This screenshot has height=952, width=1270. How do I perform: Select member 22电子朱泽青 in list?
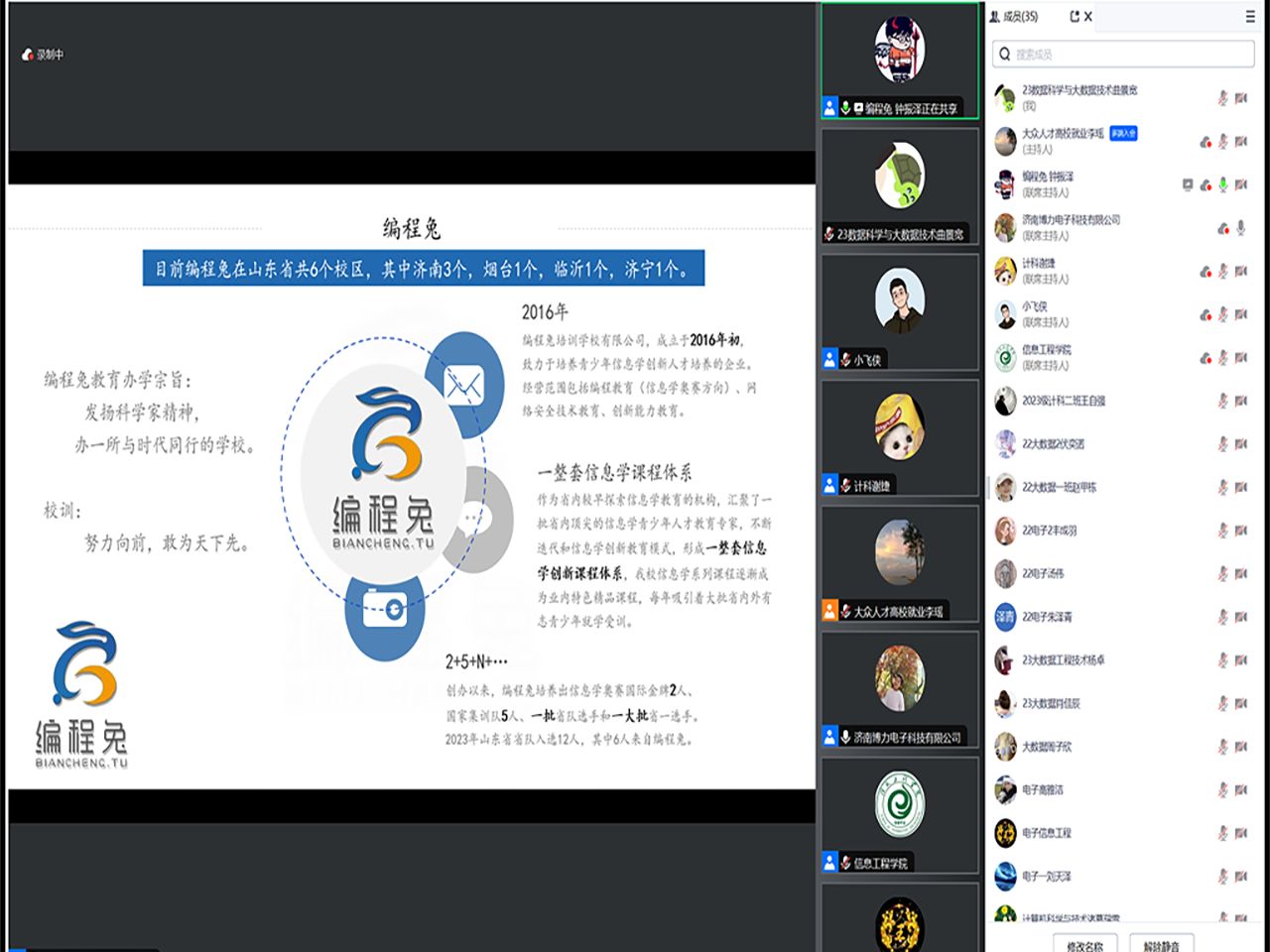point(1124,617)
